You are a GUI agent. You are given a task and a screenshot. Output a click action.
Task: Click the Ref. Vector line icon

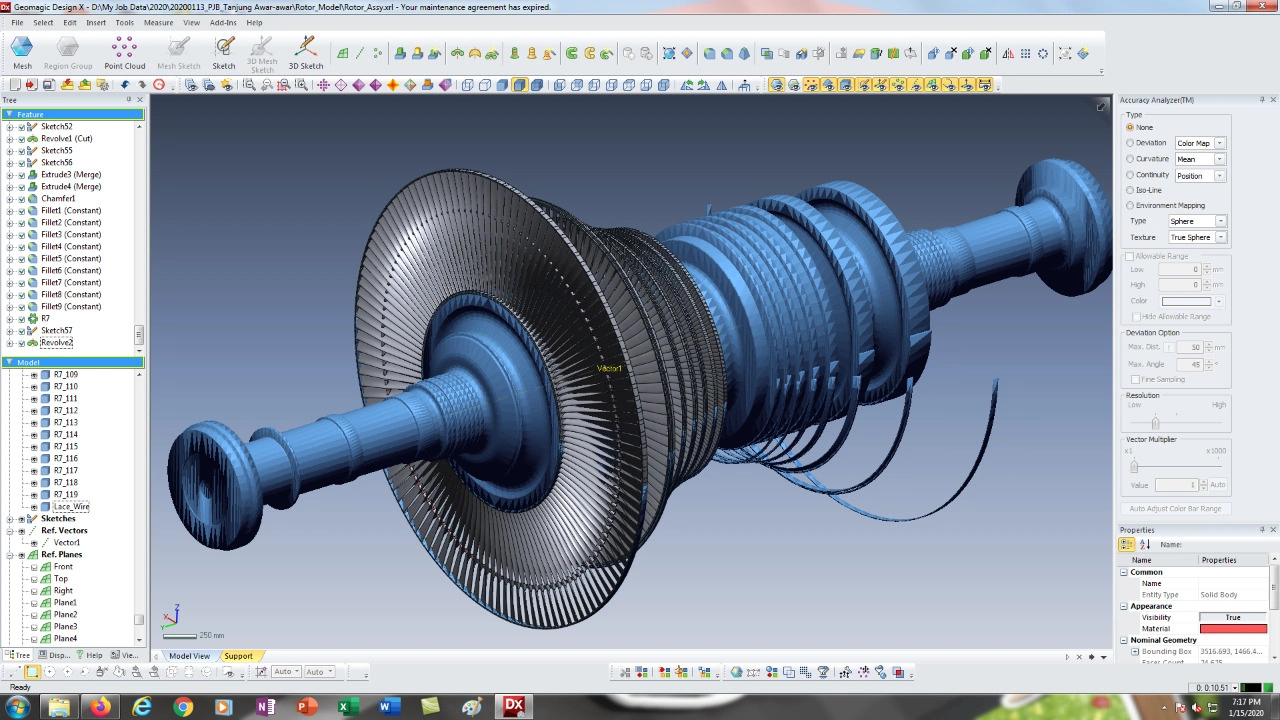tap(361, 53)
